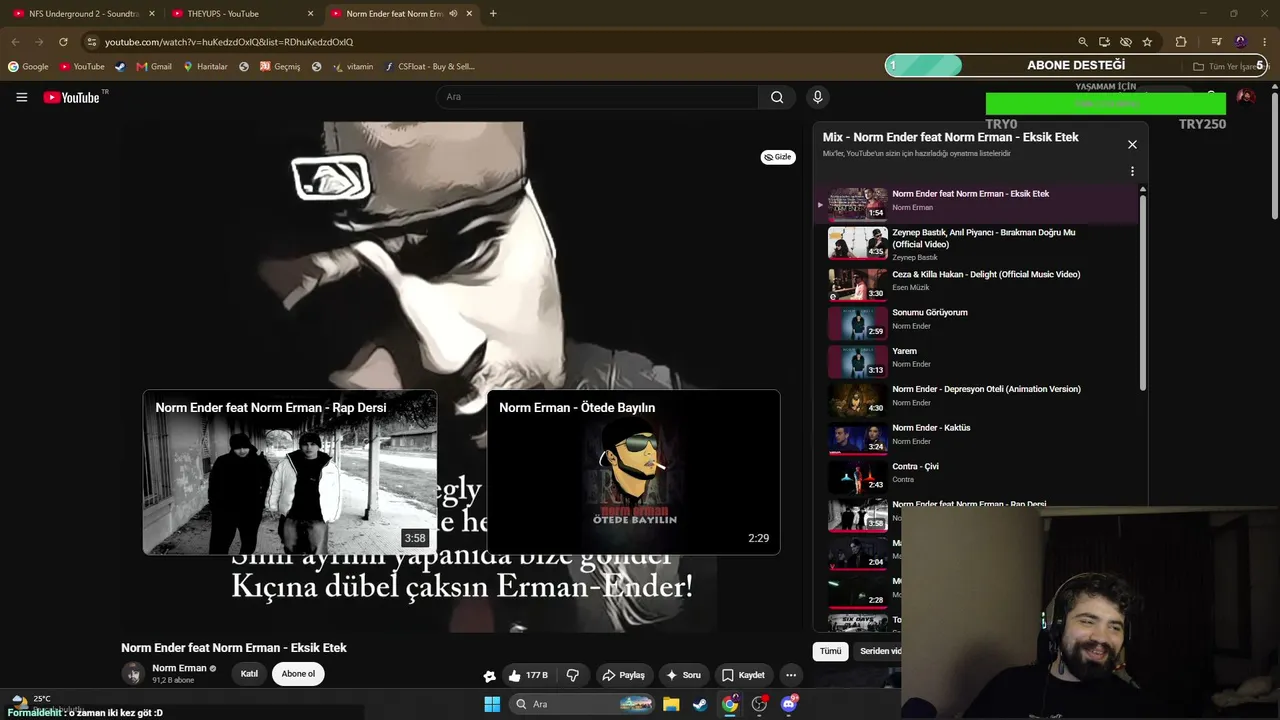Play Ötede Bayılın end-screen video card
The width and height of the screenshot is (1280, 720).
point(633,472)
